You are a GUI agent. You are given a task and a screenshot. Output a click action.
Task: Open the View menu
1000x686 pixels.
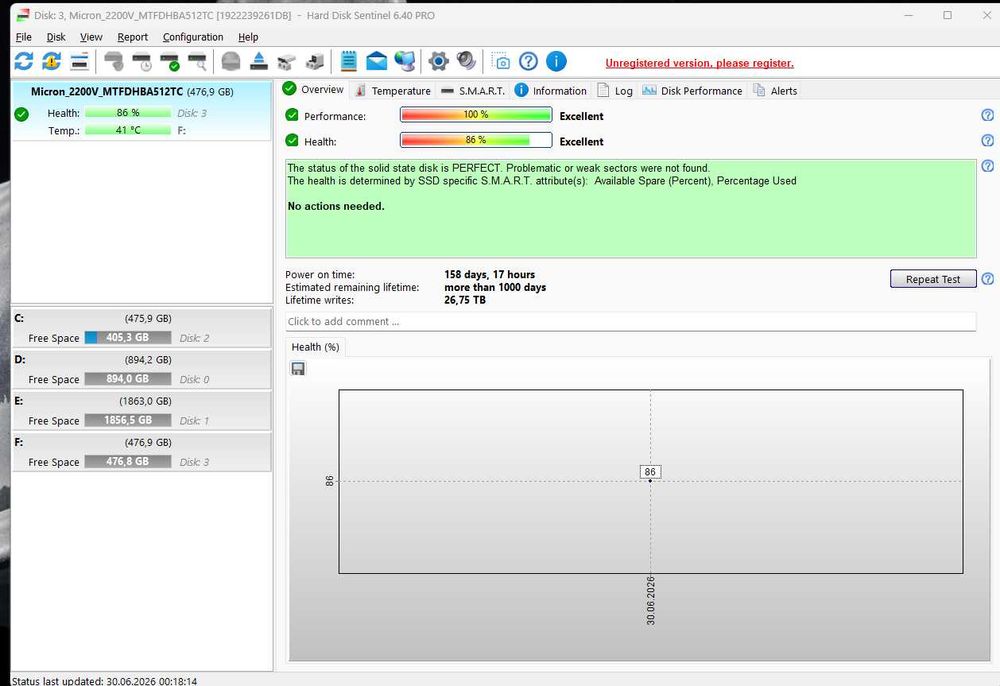coord(91,37)
